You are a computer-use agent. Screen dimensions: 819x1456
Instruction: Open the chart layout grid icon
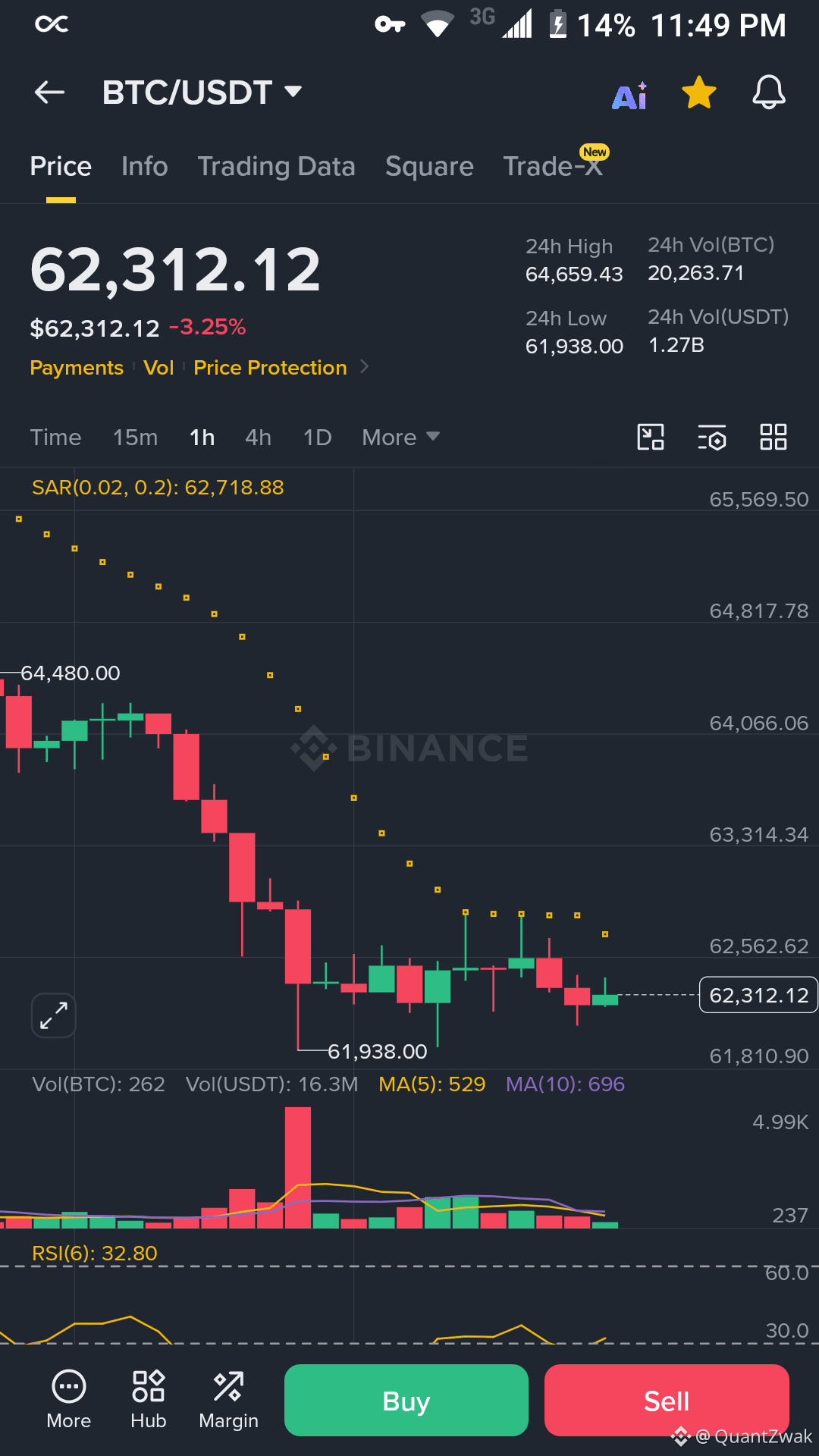773,437
